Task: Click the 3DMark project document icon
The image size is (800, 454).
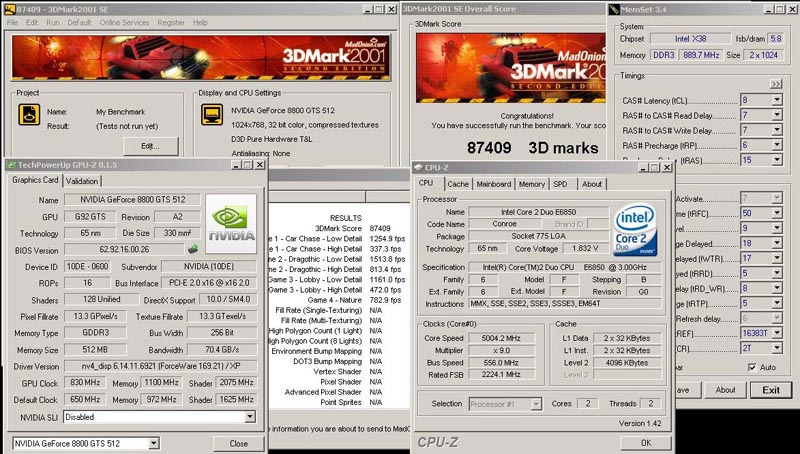Action: [29, 114]
